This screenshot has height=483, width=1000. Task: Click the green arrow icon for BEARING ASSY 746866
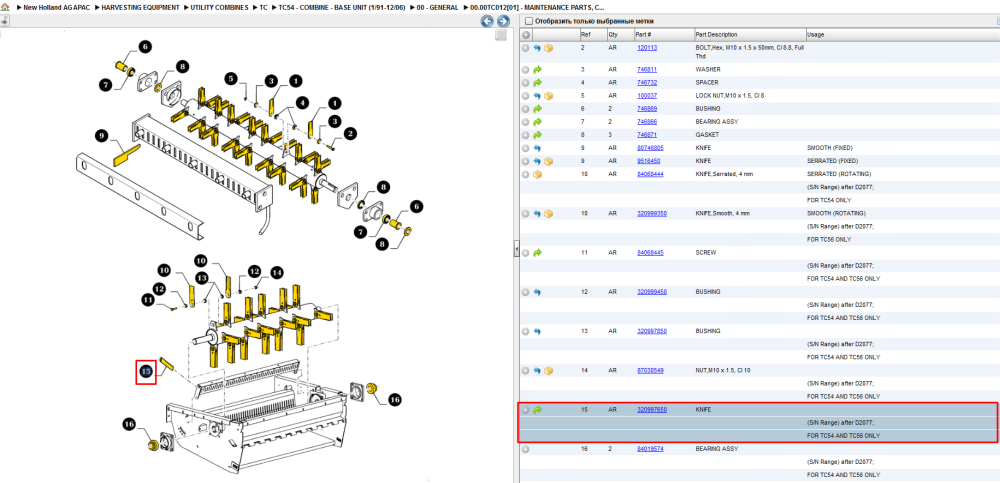[537, 121]
